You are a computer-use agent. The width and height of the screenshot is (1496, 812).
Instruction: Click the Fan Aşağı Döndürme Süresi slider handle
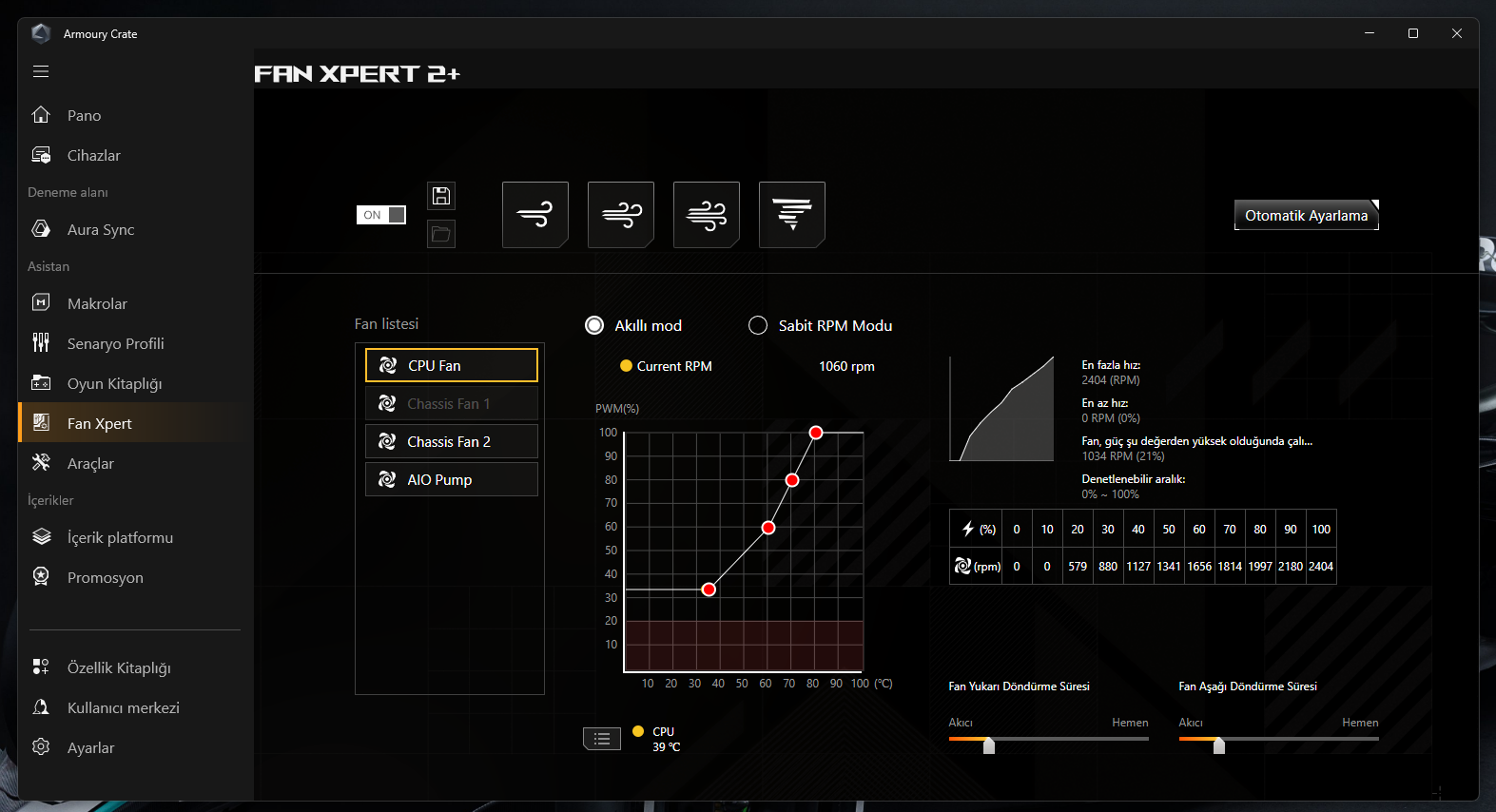coord(1219,745)
